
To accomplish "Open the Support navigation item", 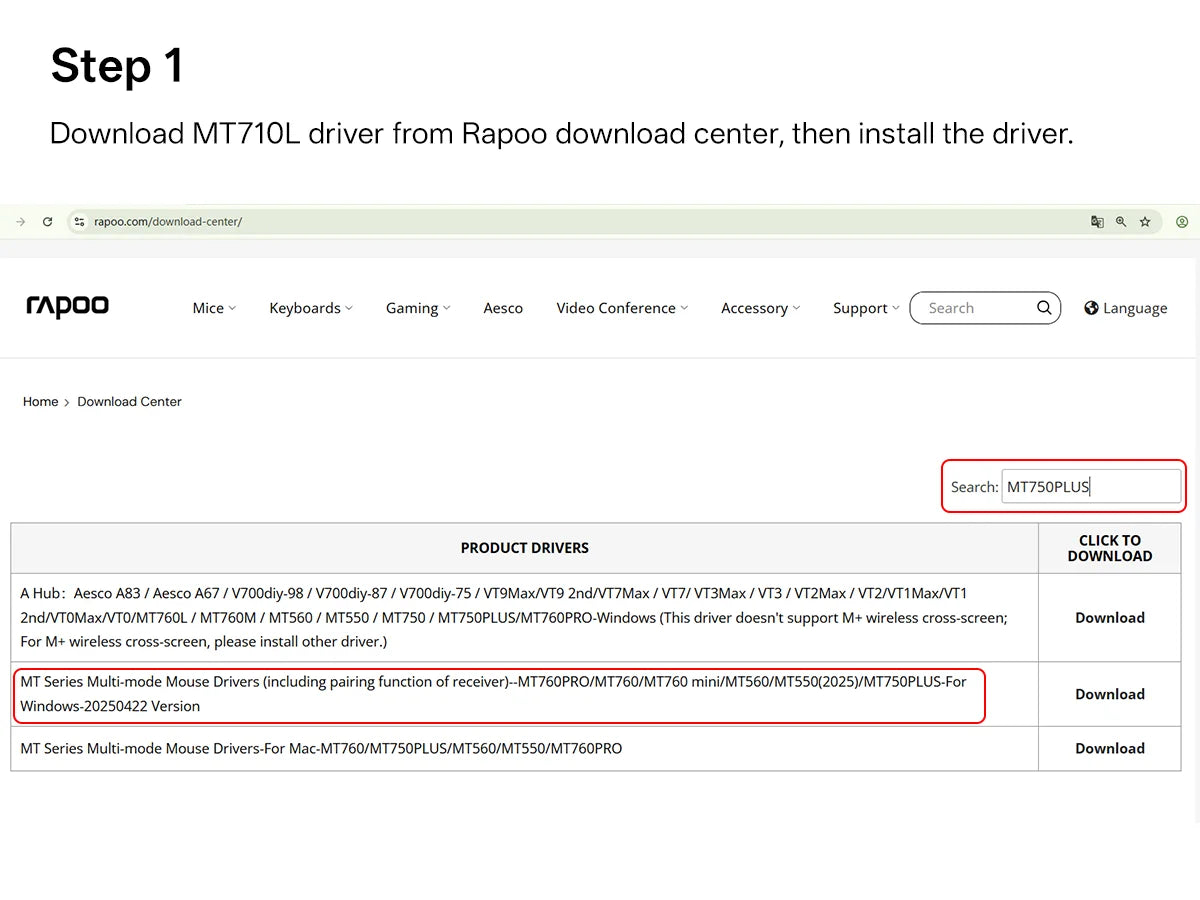I will (x=860, y=308).
